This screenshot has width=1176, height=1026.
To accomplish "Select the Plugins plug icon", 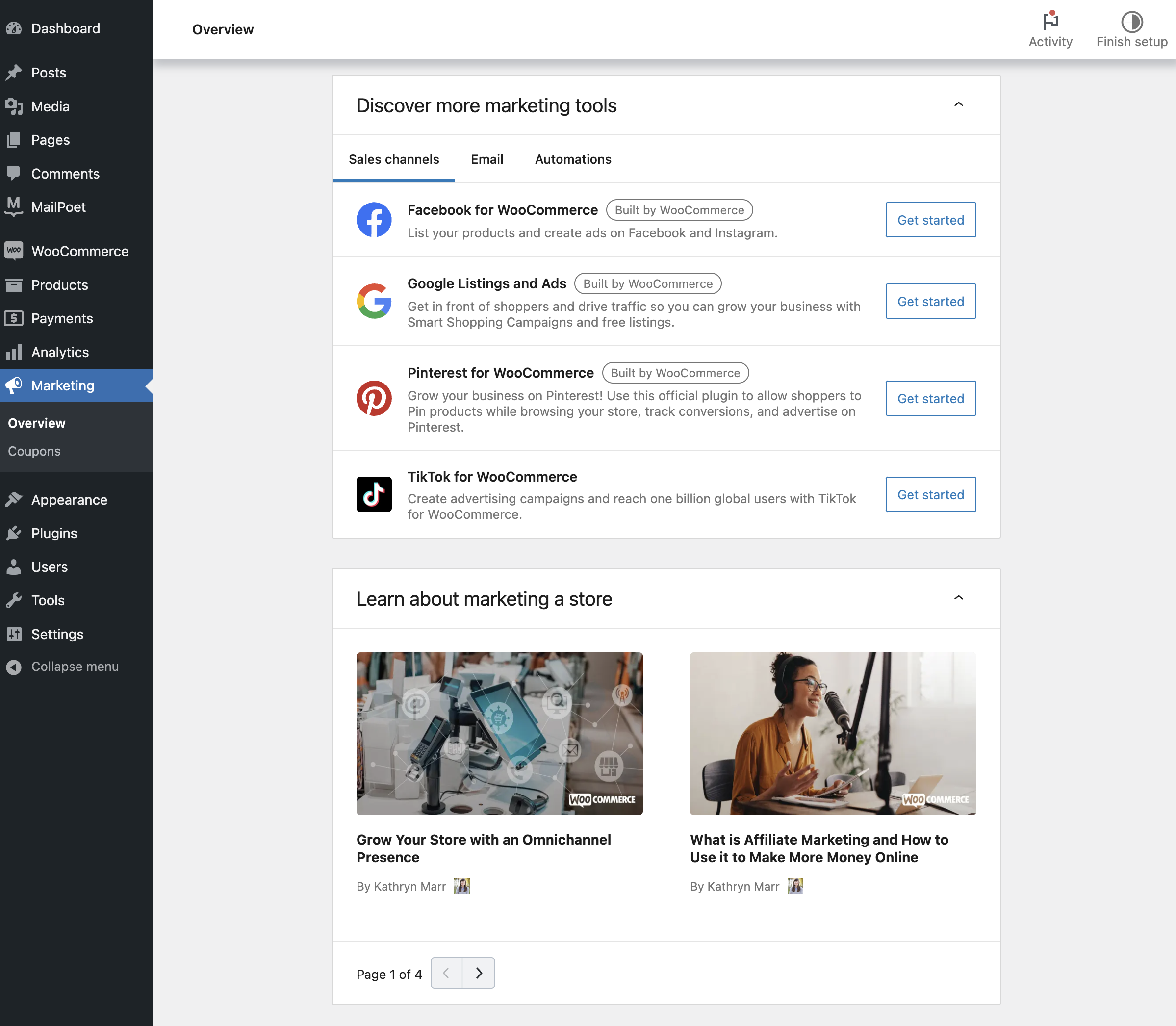I will coord(14,533).
